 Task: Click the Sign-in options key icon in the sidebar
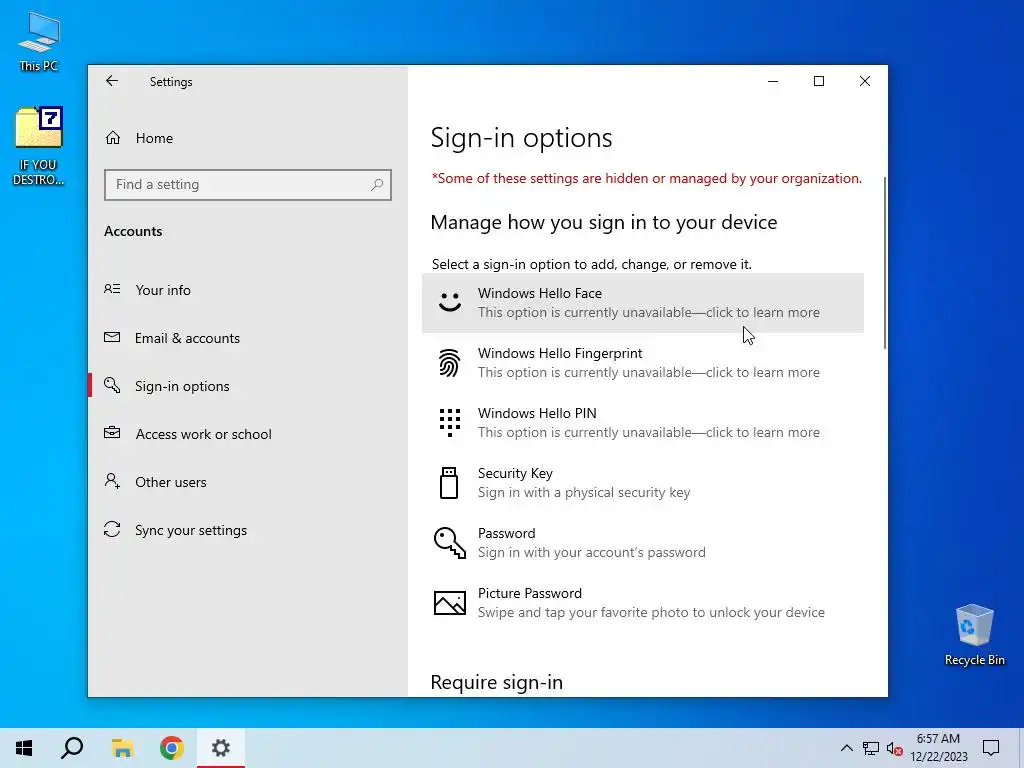tap(112, 385)
